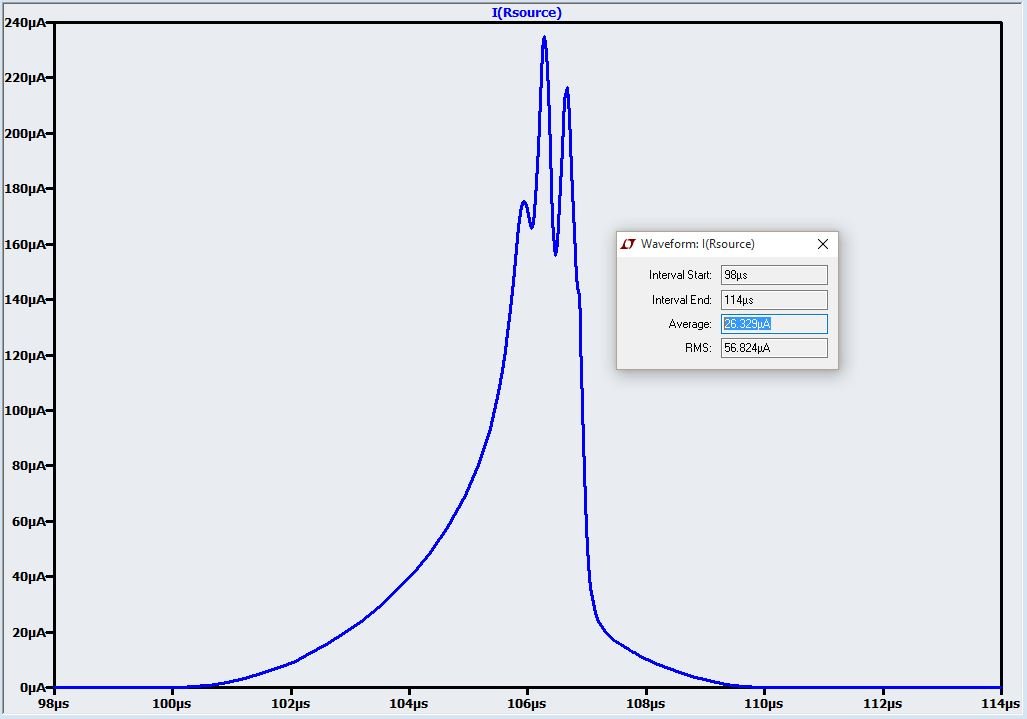Image resolution: width=1027 pixels, height=719 pixels.
Task: Click the 60µA vertical axis tick label
Action: 27,521
